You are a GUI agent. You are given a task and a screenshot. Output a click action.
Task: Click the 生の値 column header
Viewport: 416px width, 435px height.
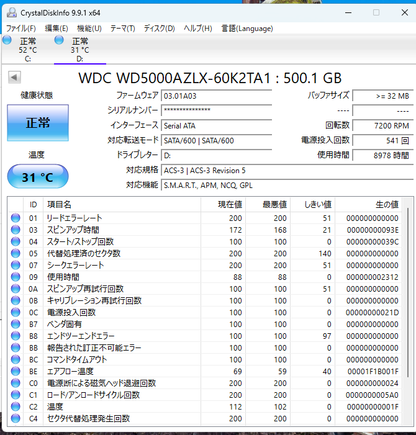[x=369, y=205]
